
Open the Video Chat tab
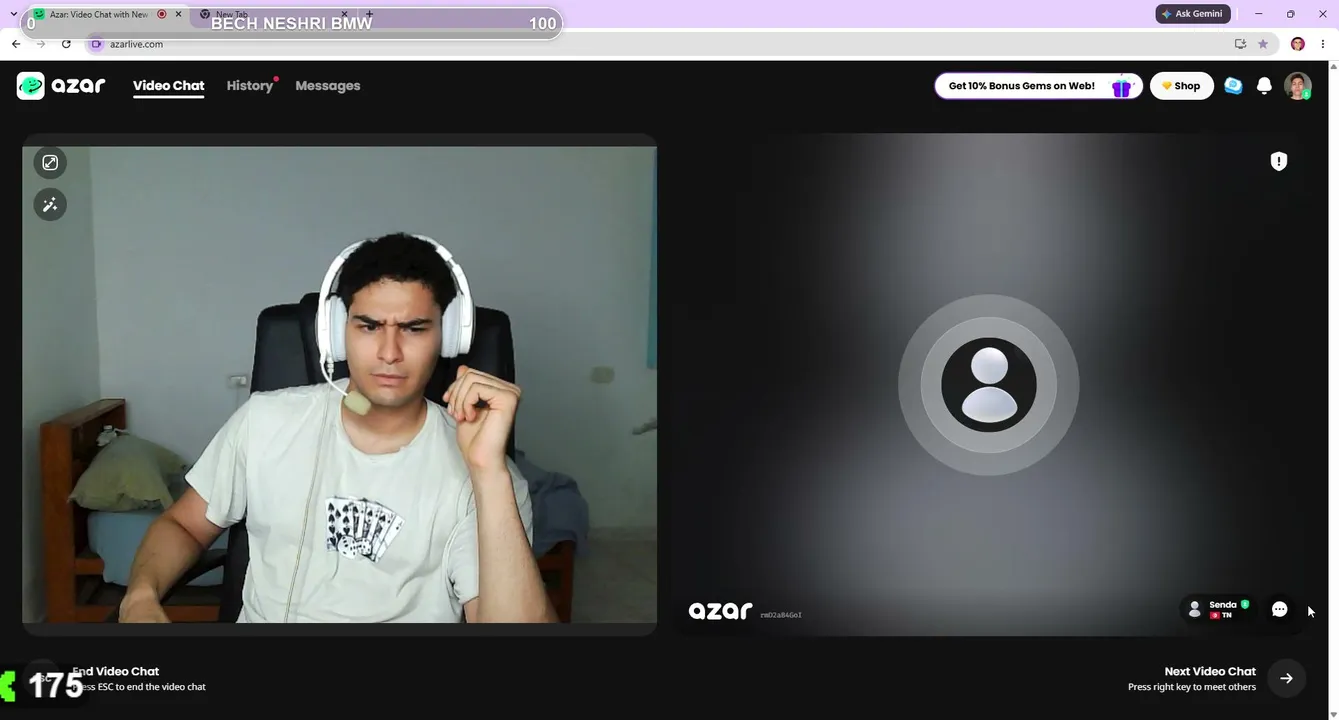(x=168, y=86)
